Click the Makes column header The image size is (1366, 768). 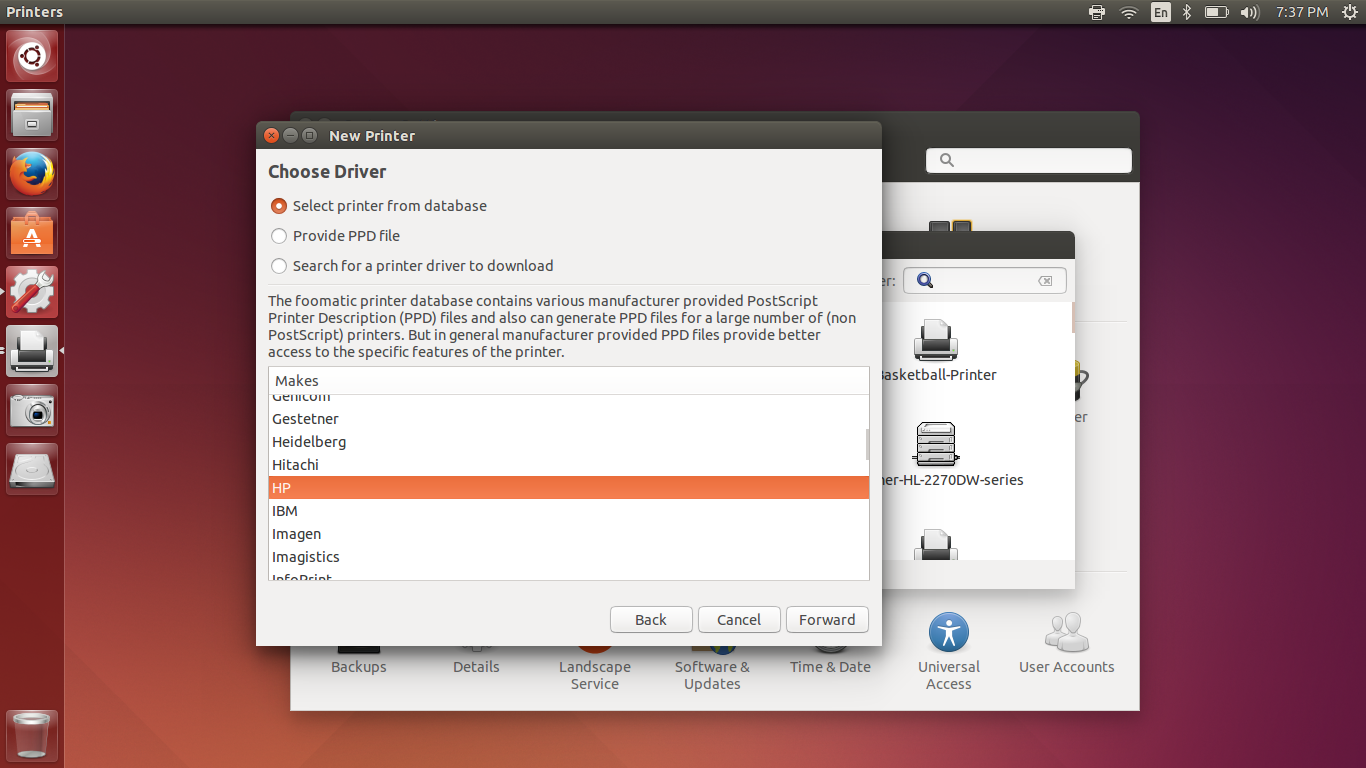click(569, 381)
